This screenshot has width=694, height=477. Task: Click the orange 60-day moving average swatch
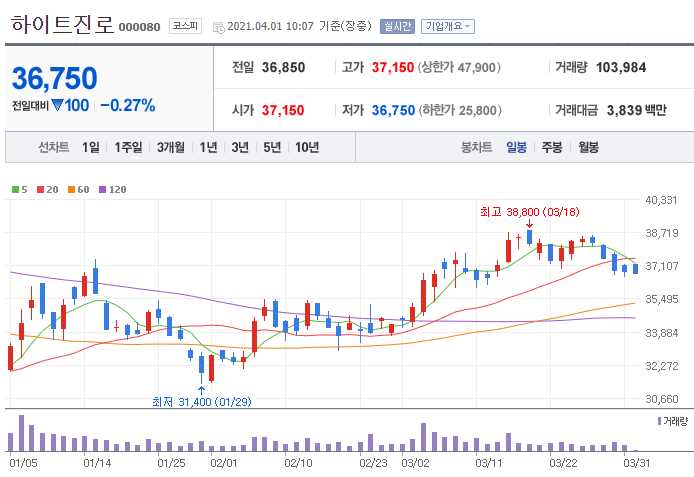click(x=71, y=189)
